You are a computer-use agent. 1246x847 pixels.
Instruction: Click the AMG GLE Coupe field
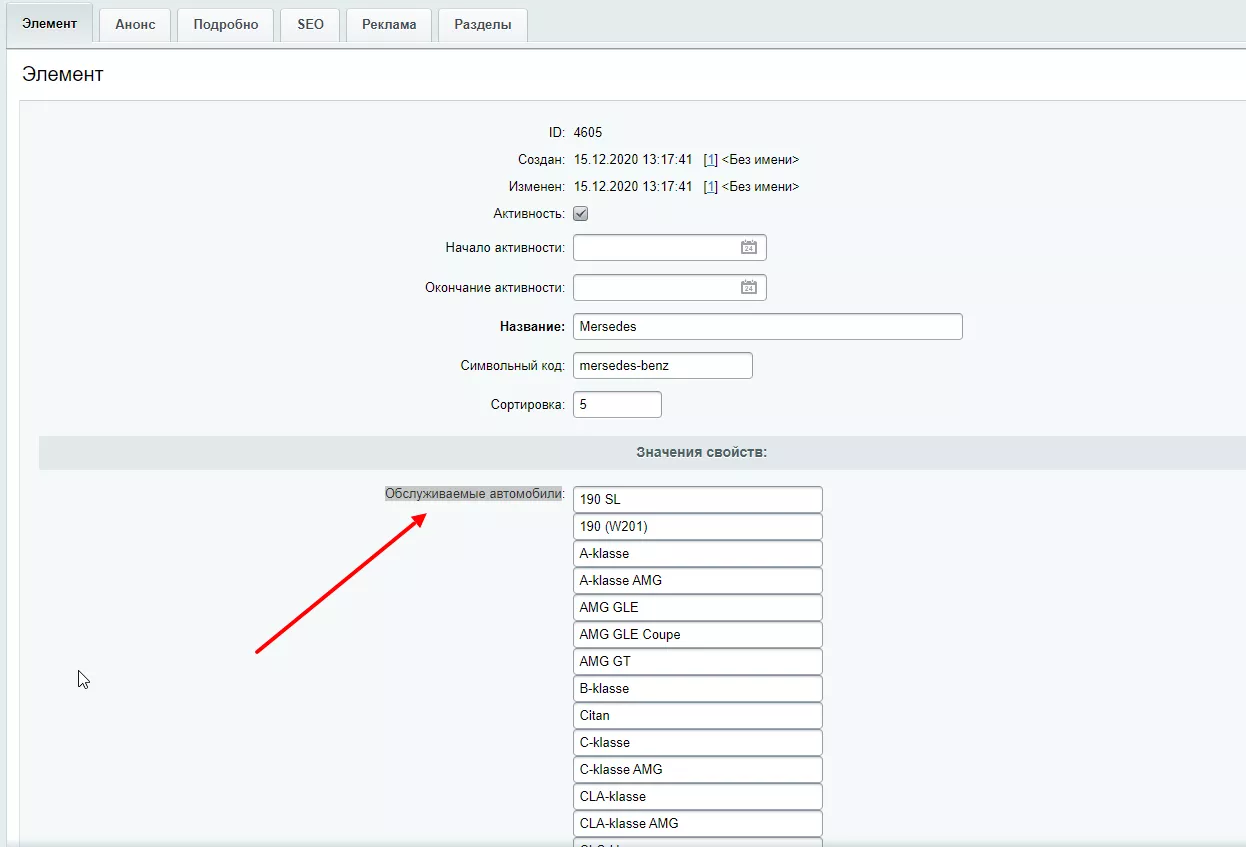point(698,634)
